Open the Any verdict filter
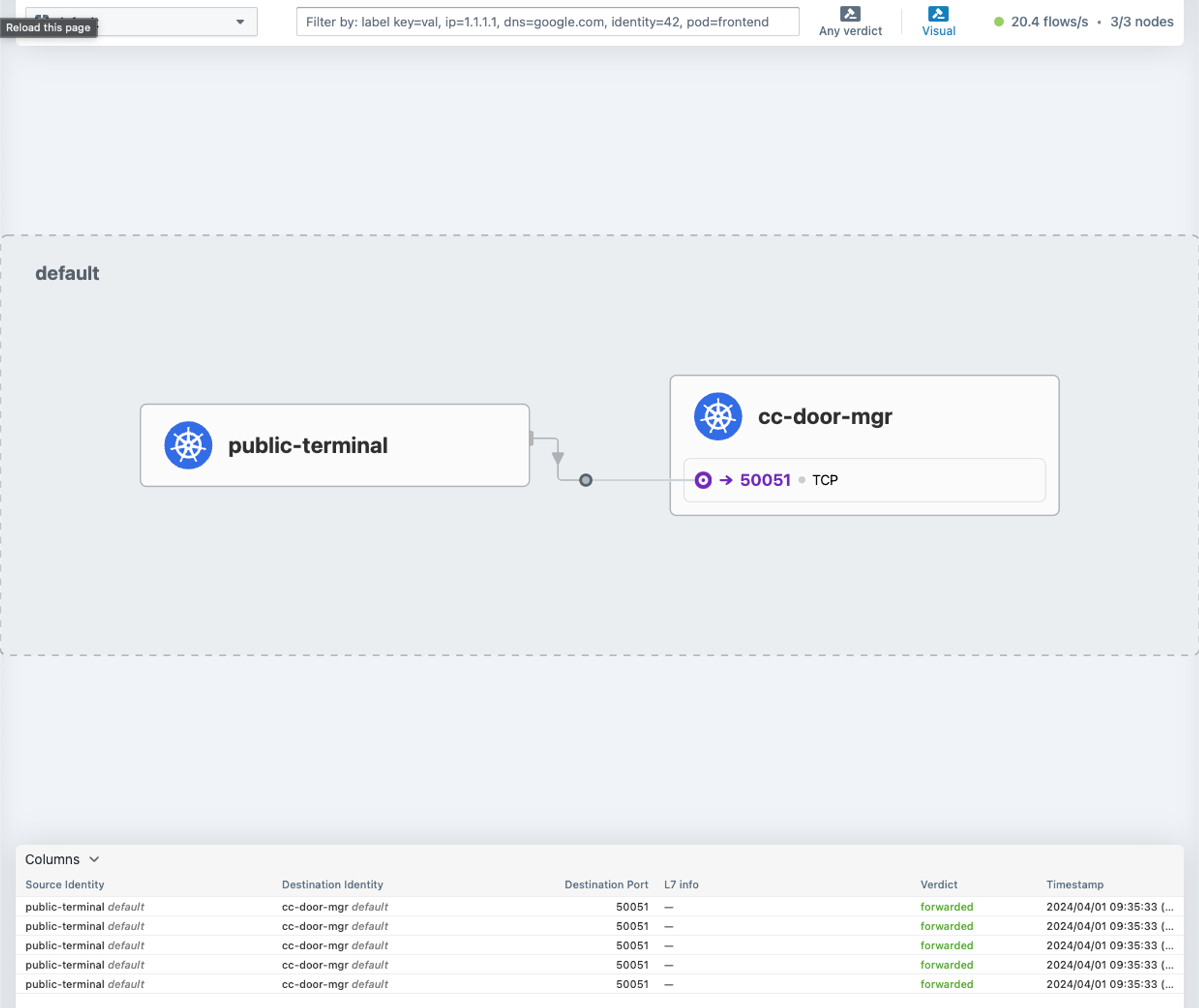This screenshot has width=1199, height=1008. point(850,22)
